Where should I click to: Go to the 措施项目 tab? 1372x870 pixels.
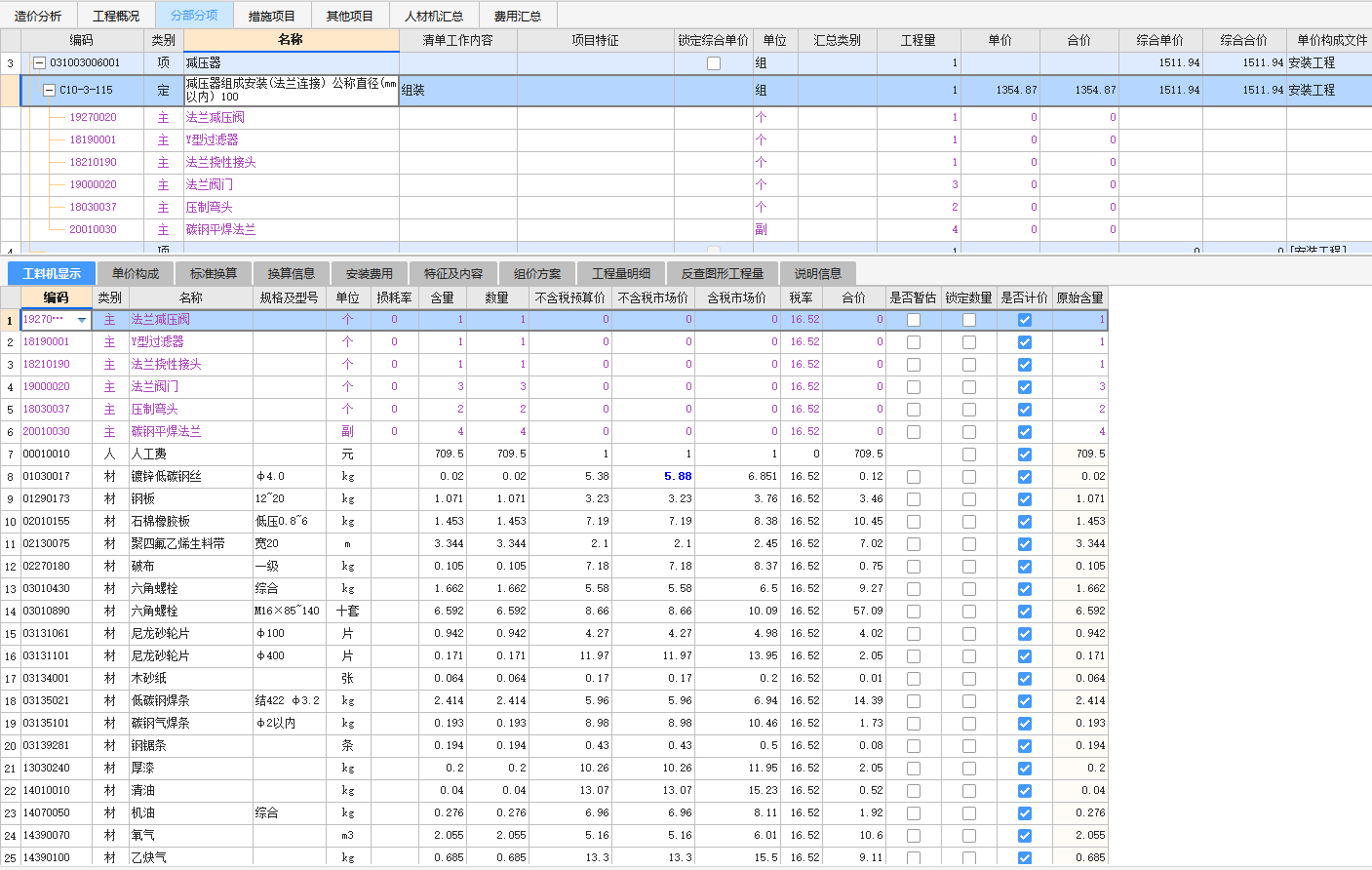tap(272, 16)
